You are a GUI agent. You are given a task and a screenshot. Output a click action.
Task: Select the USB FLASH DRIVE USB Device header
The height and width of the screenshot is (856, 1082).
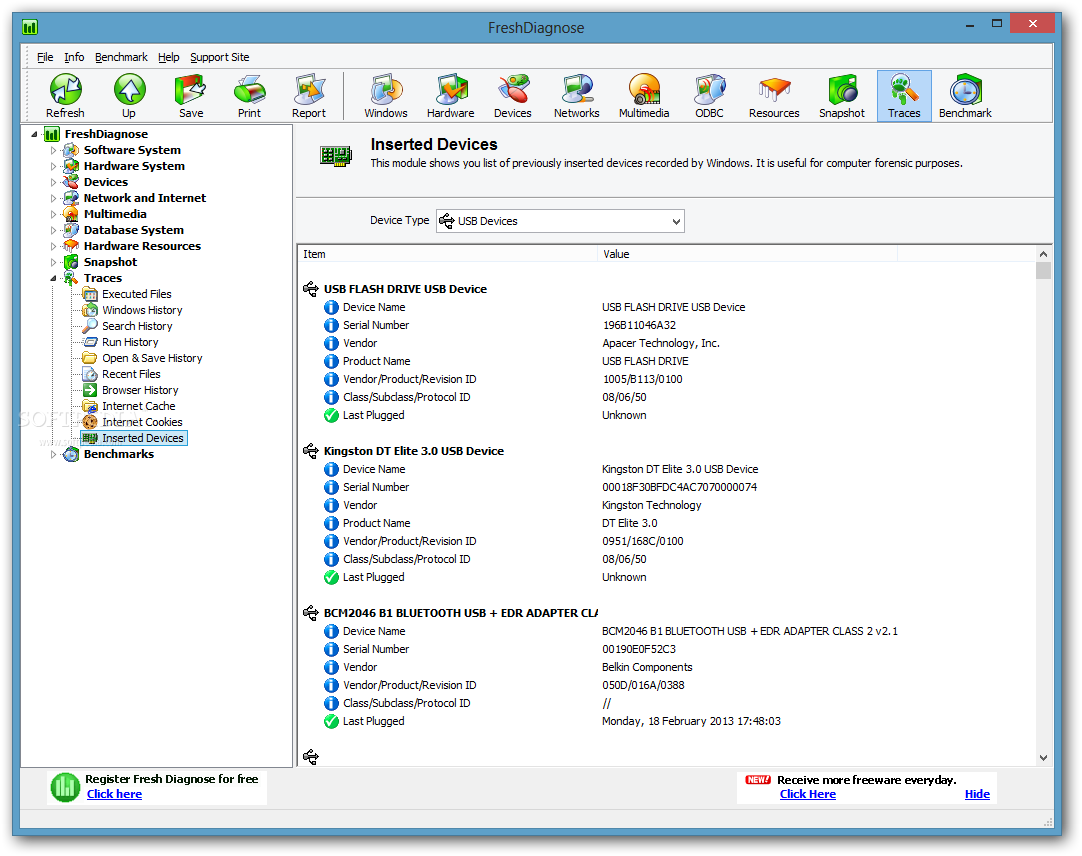coord(405,289)
